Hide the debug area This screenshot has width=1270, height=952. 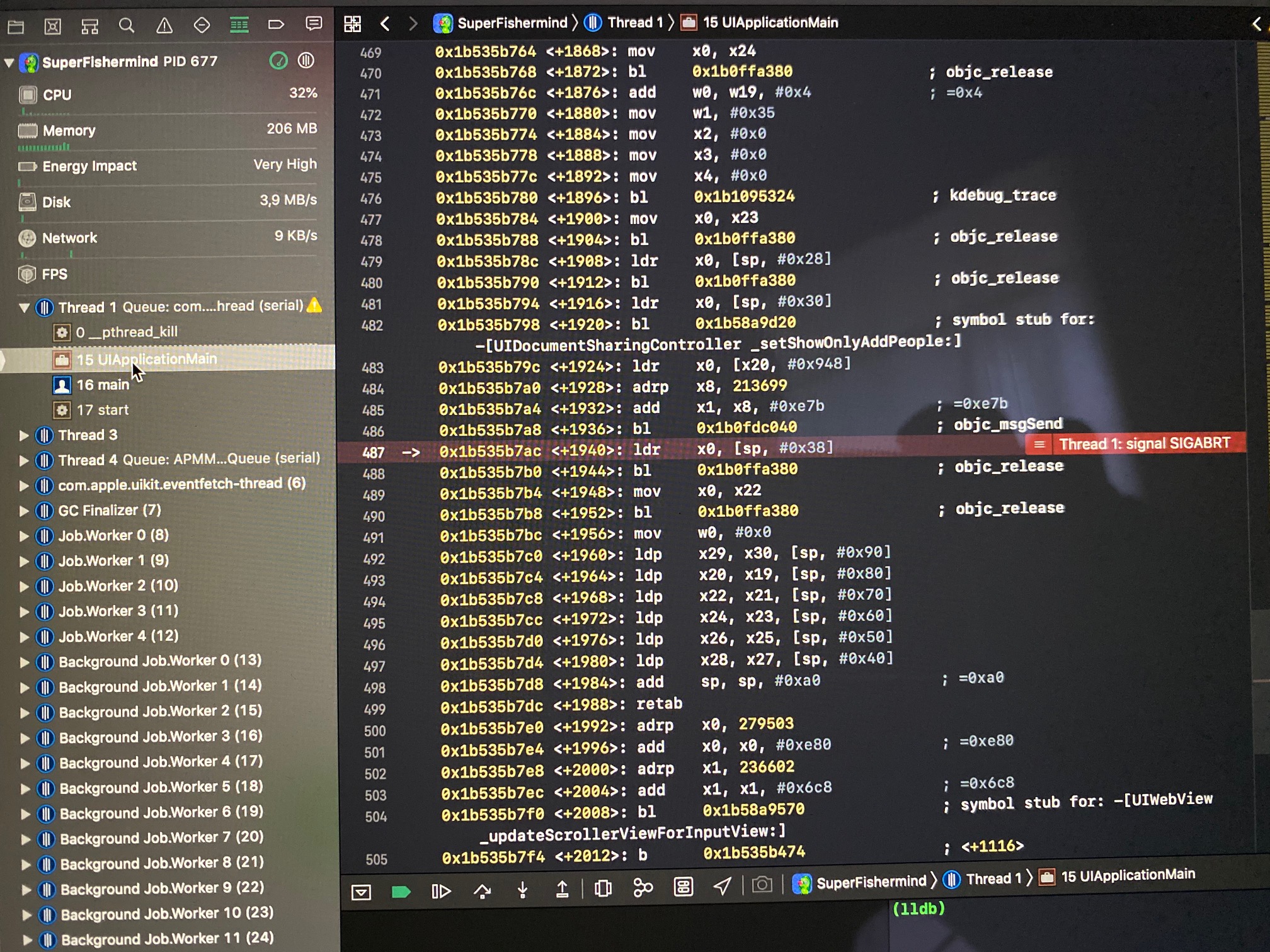(x=362, y=892)
